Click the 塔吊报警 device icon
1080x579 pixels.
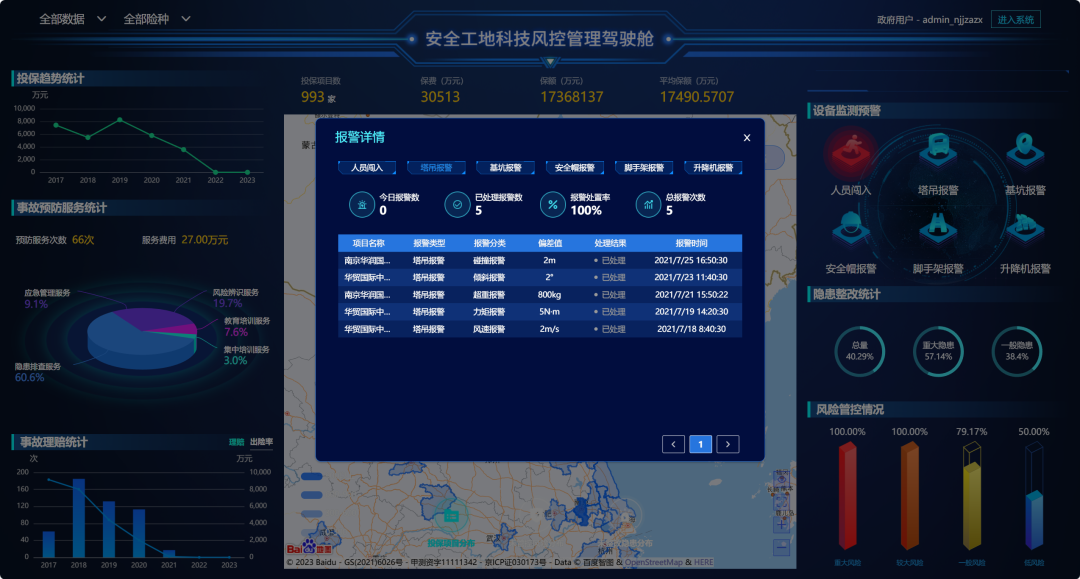point(937,152)
